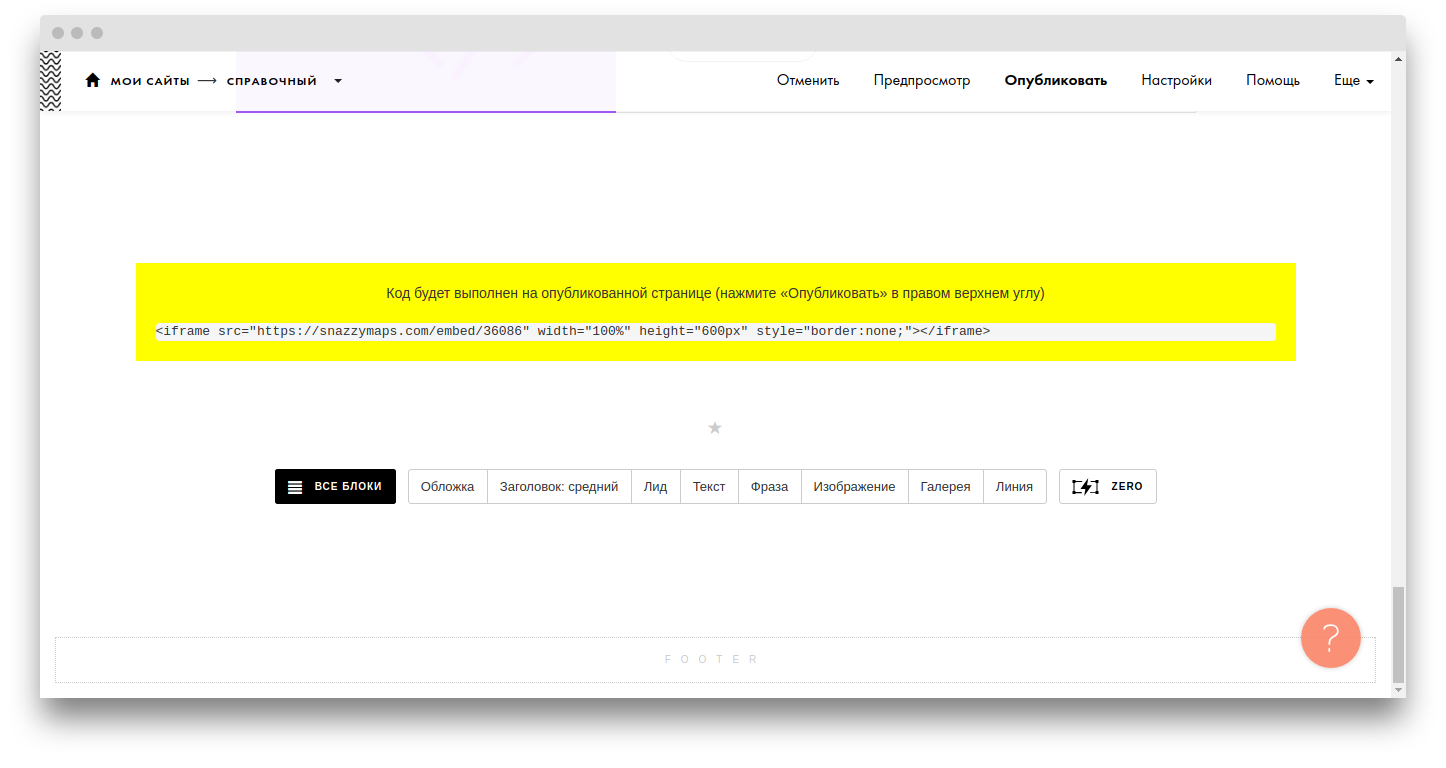Click the list icon in Все блоки

point(295,487)
